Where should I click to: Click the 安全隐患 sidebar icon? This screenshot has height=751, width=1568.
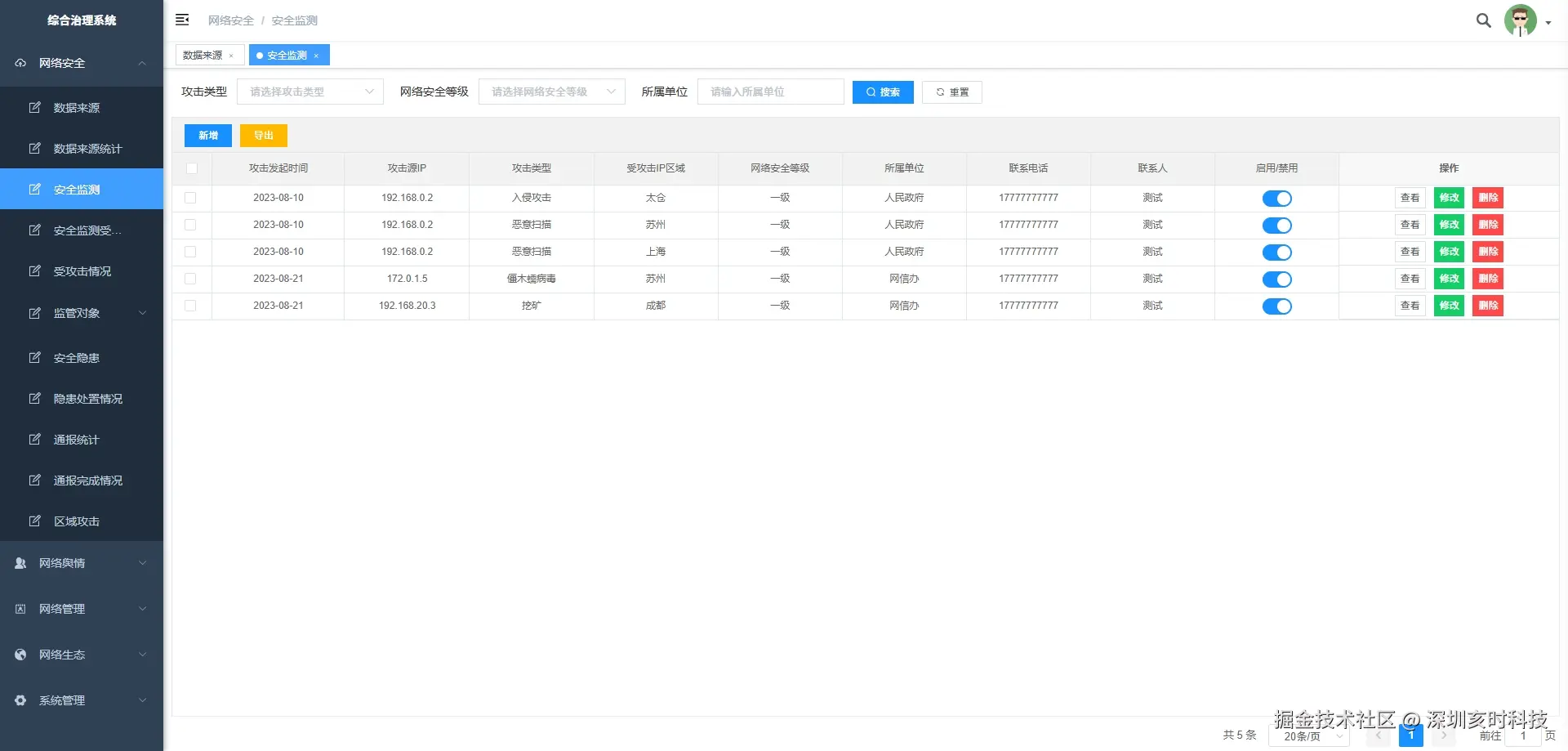pos(35,357)
